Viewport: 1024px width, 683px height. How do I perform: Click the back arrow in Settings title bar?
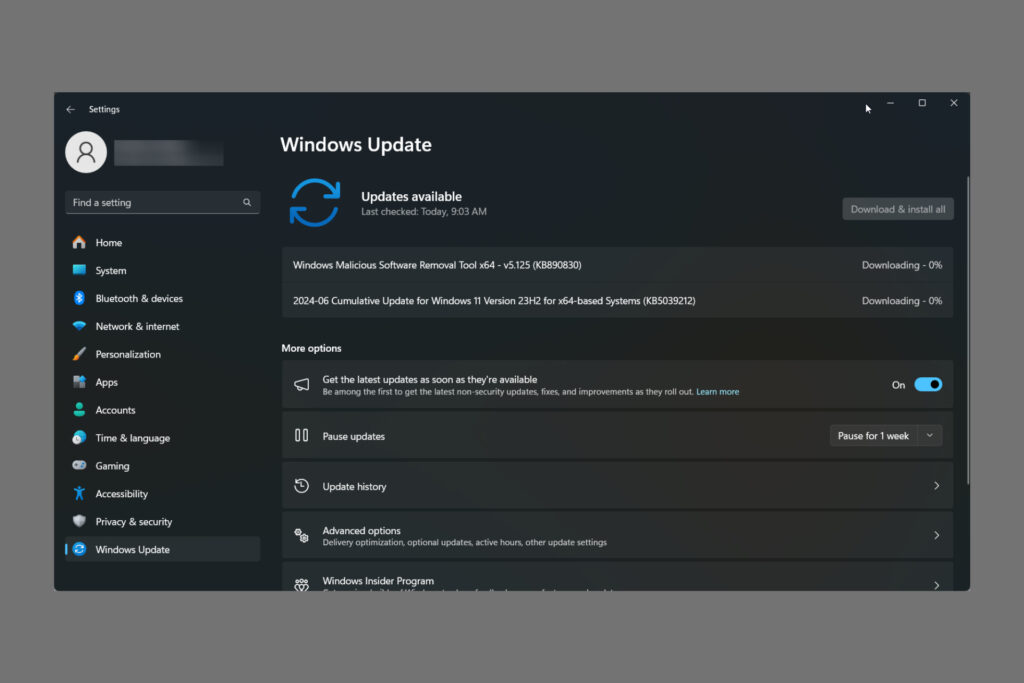click(71, 109)
